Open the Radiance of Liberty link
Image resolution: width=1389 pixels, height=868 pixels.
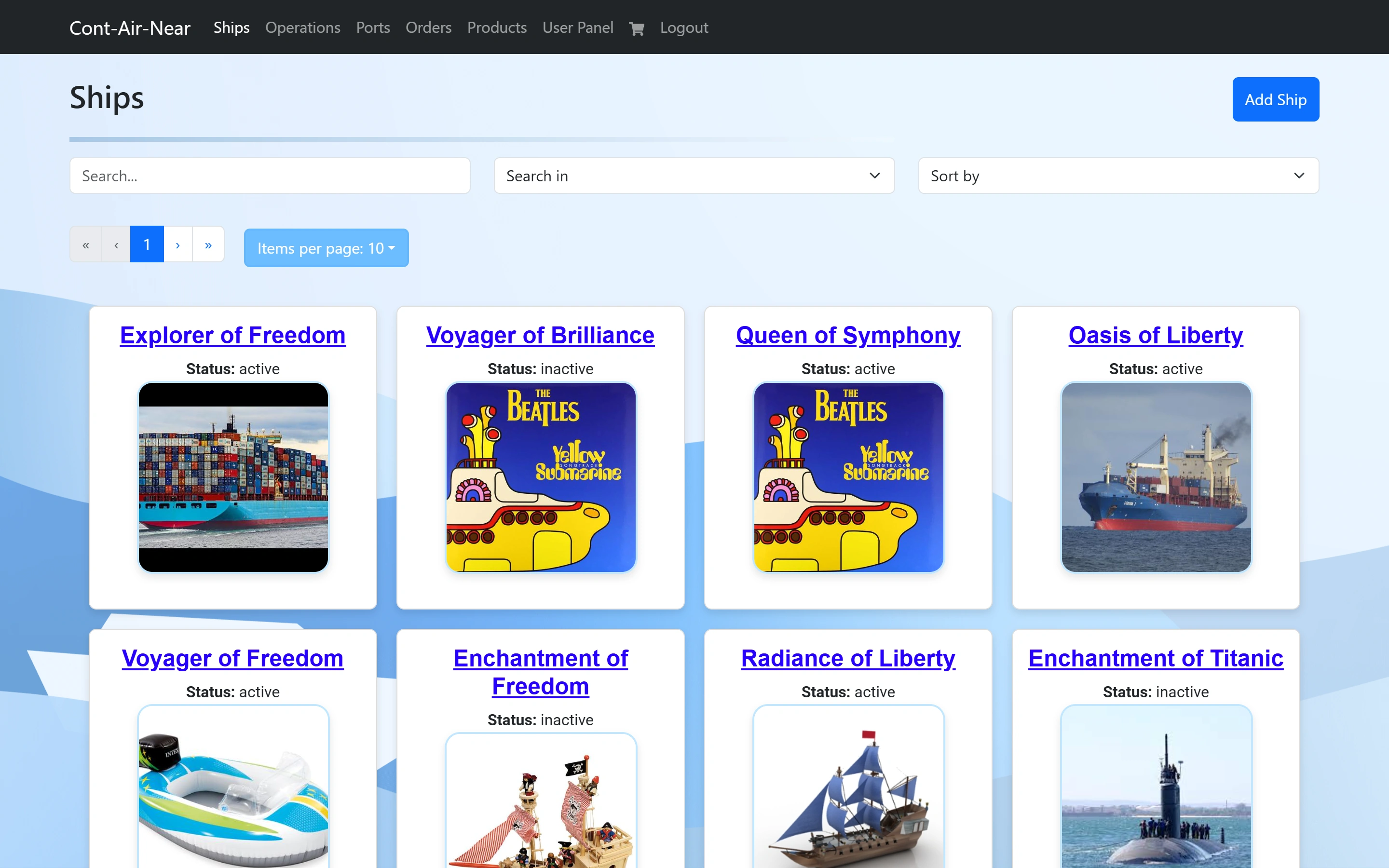[848, 658]
